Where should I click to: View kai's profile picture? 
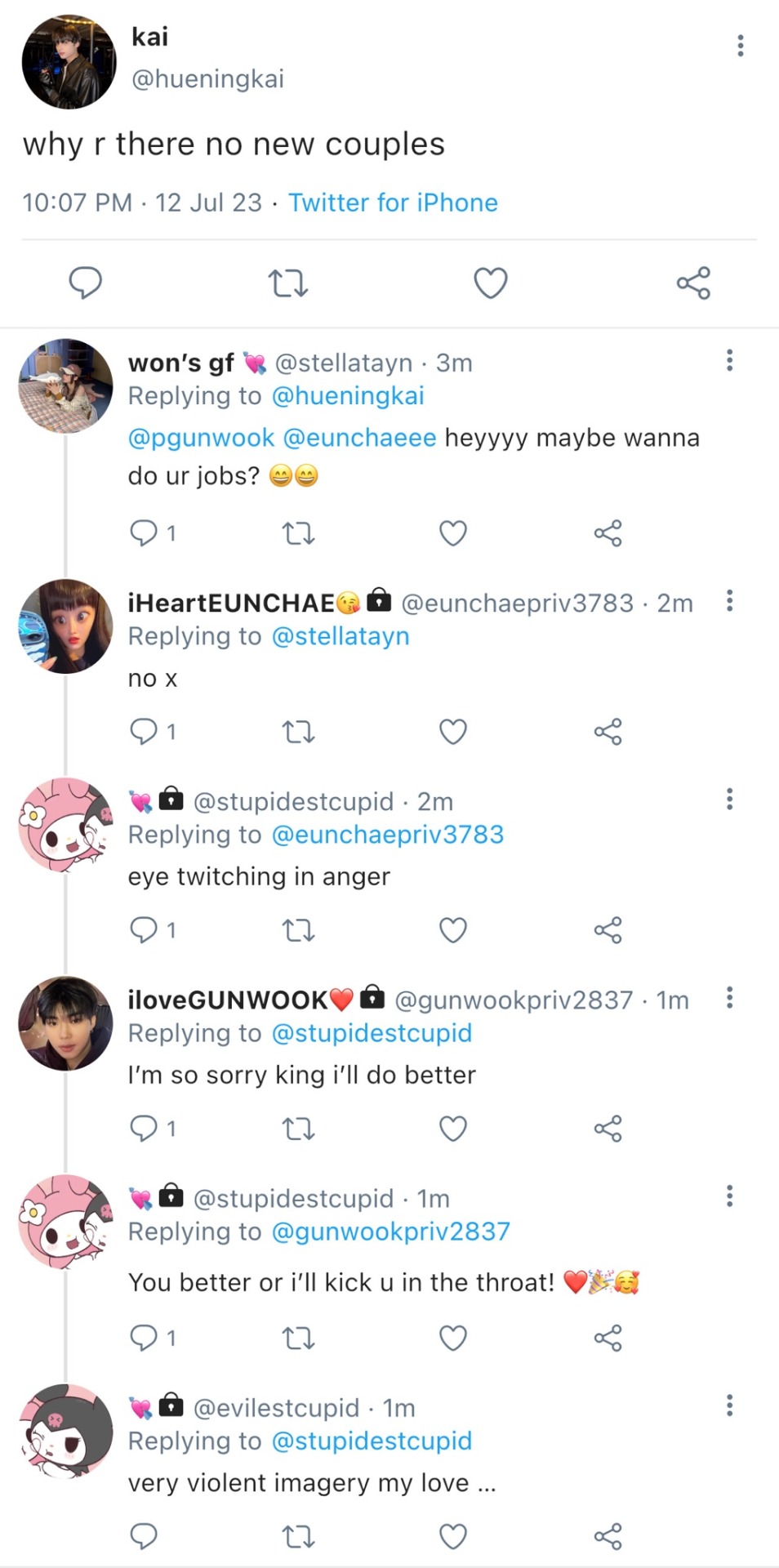coord(69,61)
